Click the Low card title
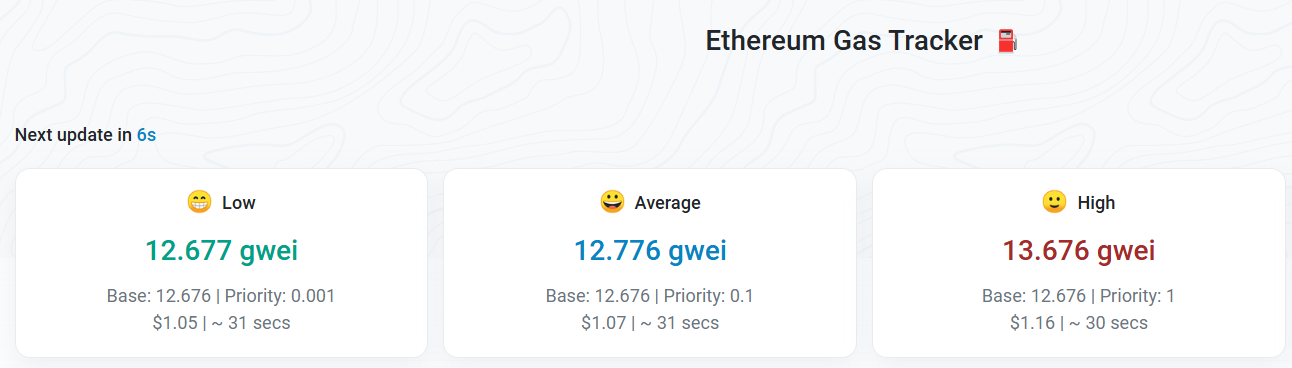The height and width of the screenshot is (368, 1292). pyautogui.click(x=239, y=203)
